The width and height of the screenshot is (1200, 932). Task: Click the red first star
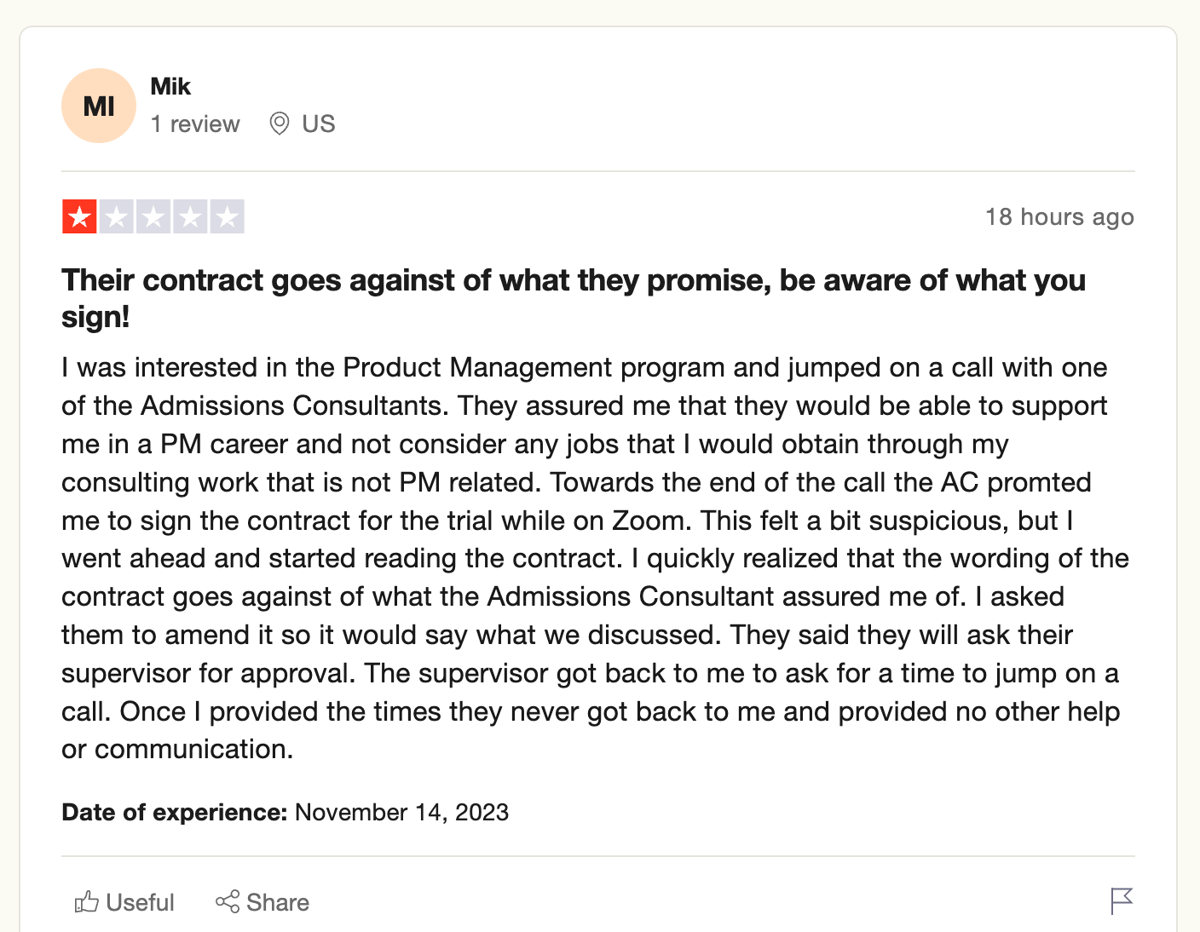tap(79, 217)
